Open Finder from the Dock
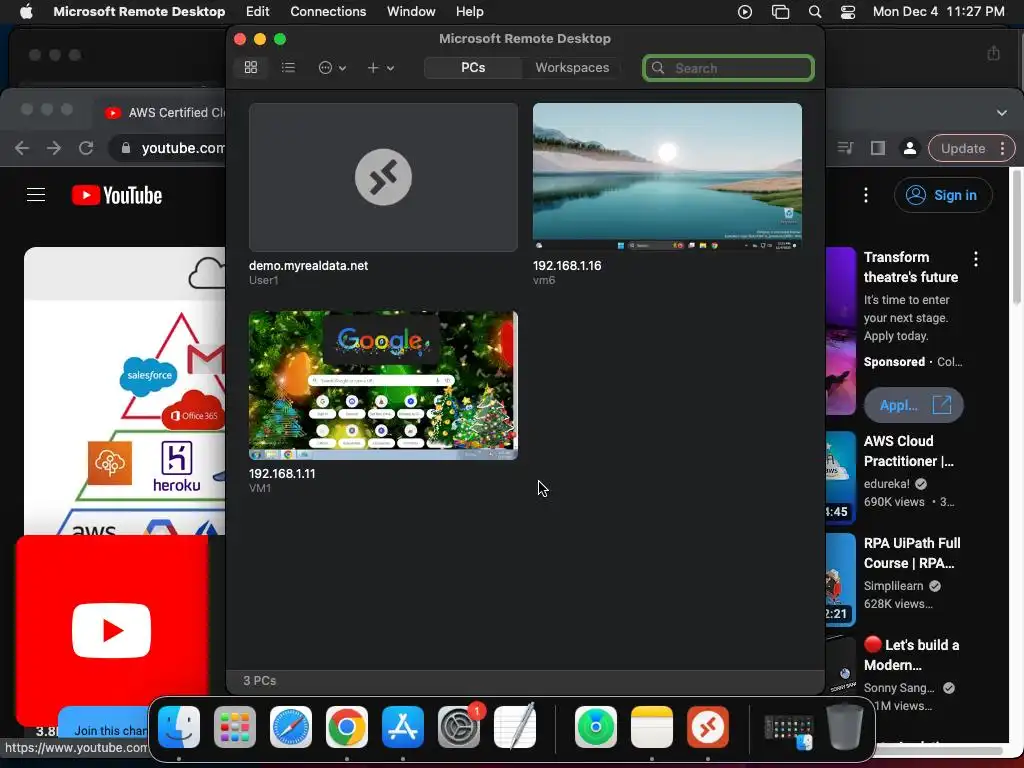This screenshot has height=768, width=1024. point(179,727)
